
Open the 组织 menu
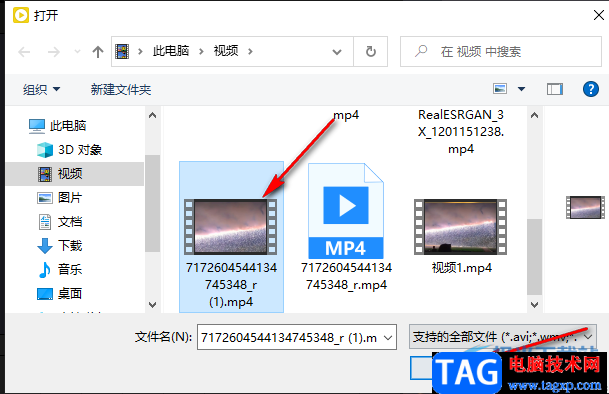click(x=41, y=90)
